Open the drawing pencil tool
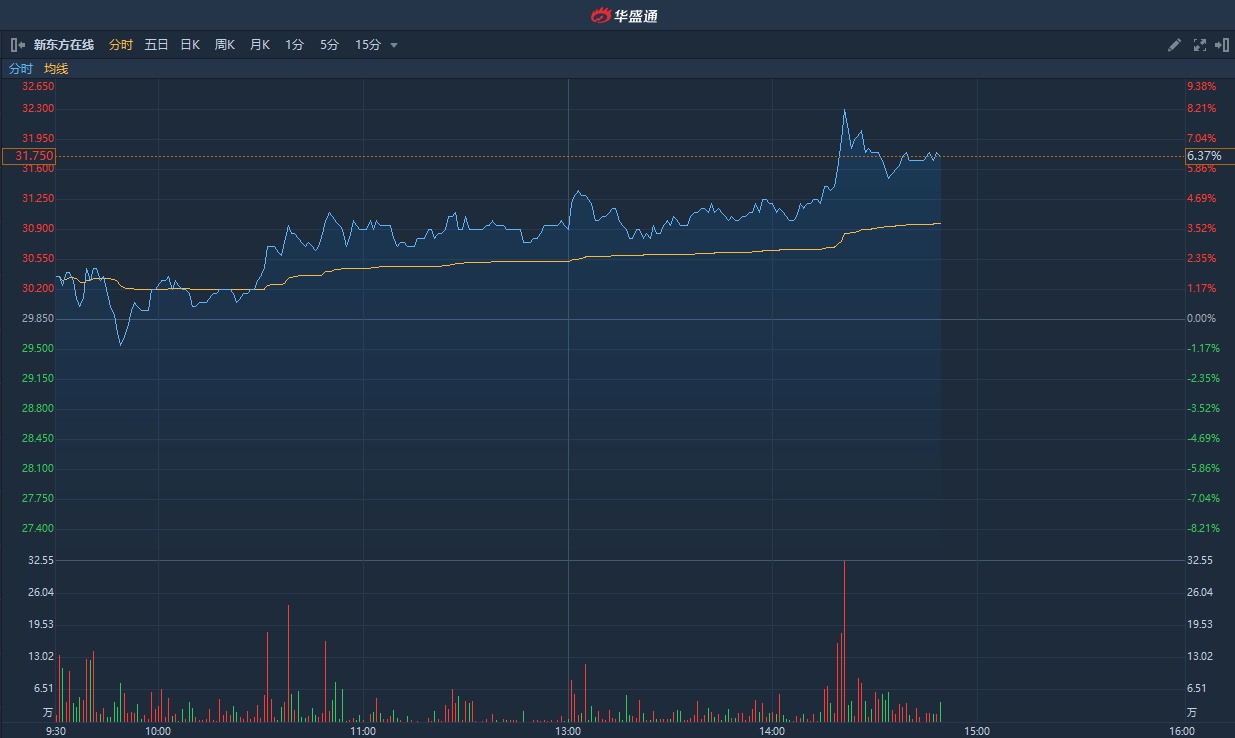 click(1175, 45)
